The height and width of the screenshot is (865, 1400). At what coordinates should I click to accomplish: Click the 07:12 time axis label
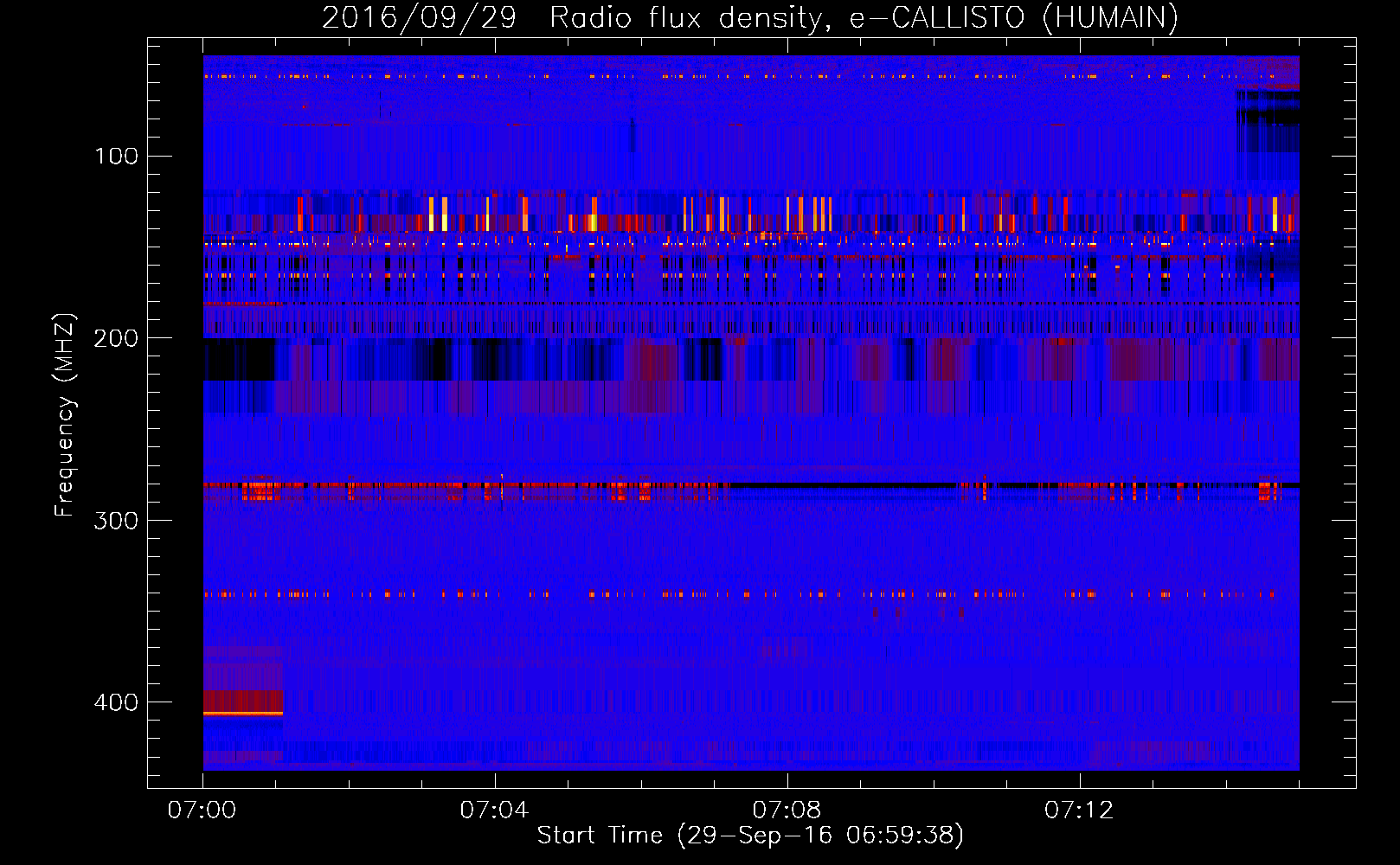pos(1079,811)
